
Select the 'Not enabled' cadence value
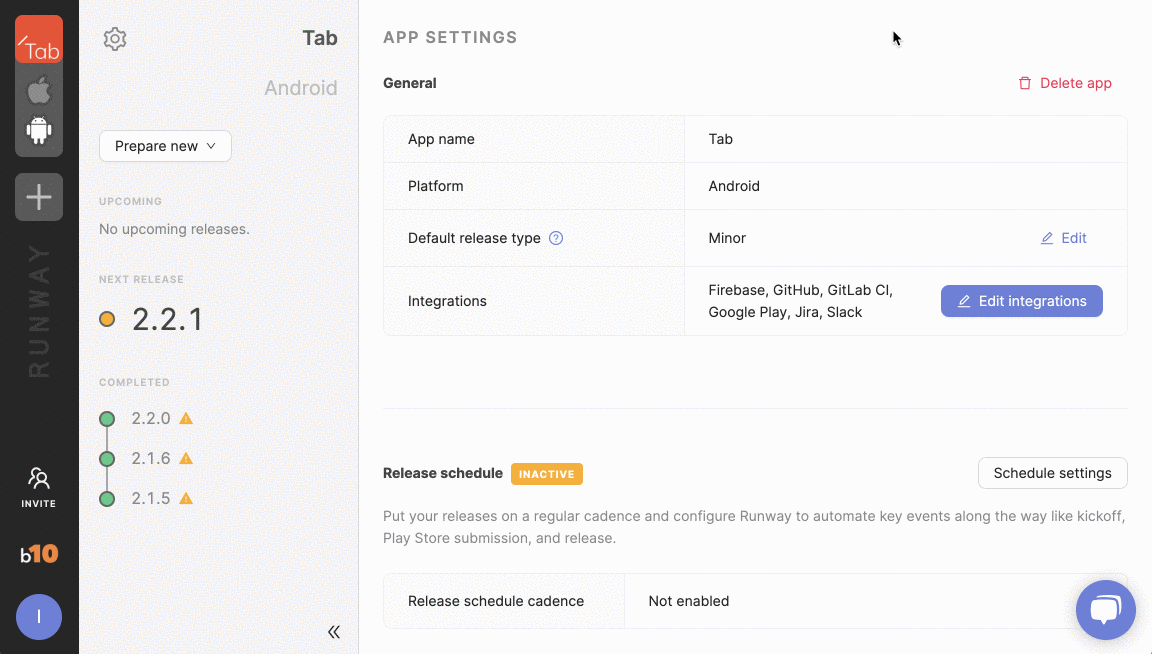coord(688,601)
